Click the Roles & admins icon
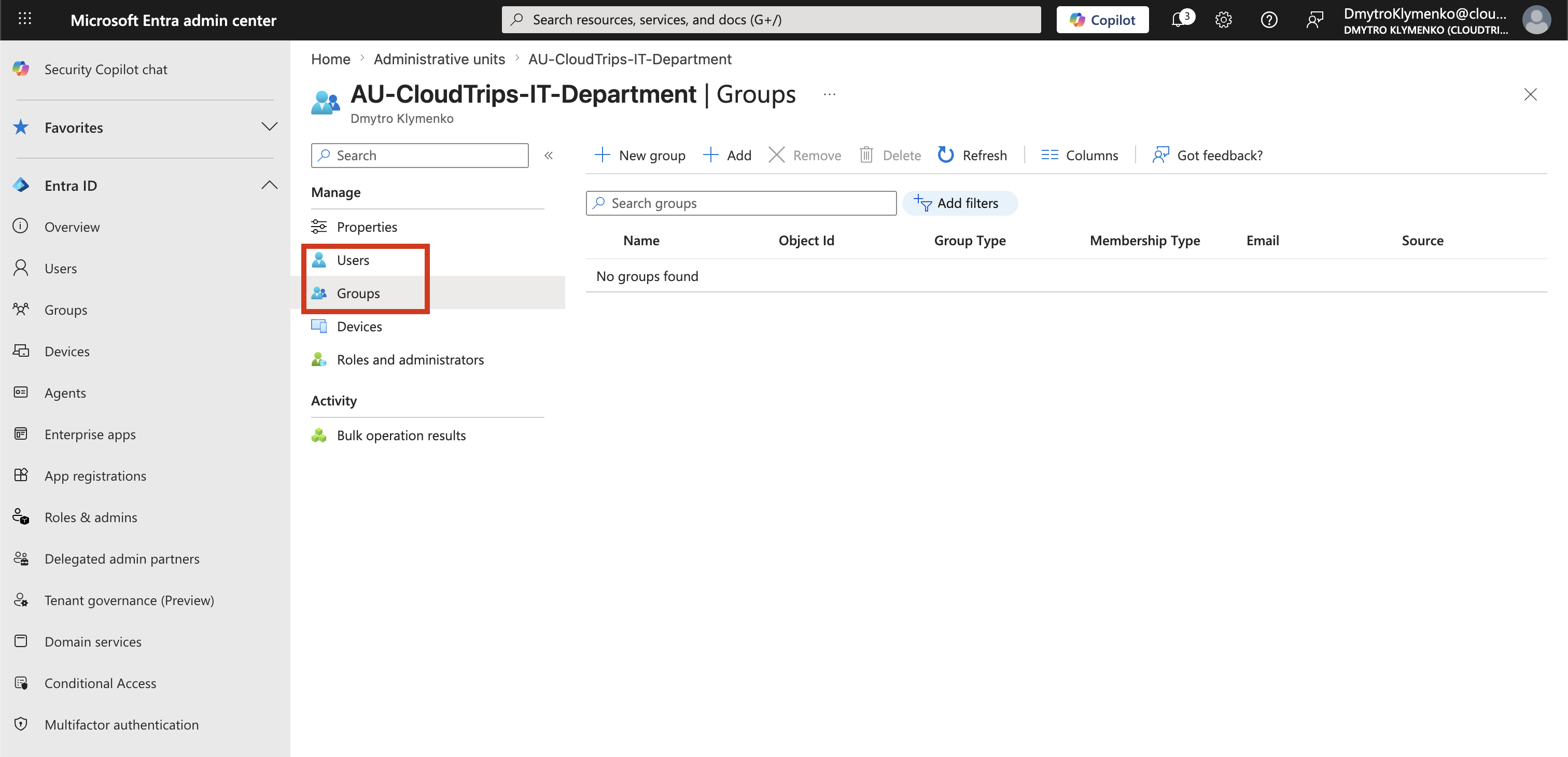The width and height of the screenshot is (1568, 757). coord(21,516)
